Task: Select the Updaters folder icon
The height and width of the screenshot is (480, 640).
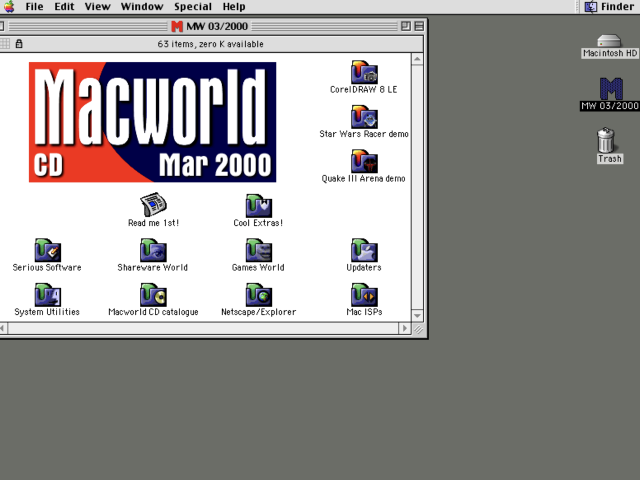Action: [x=364, y=250]
